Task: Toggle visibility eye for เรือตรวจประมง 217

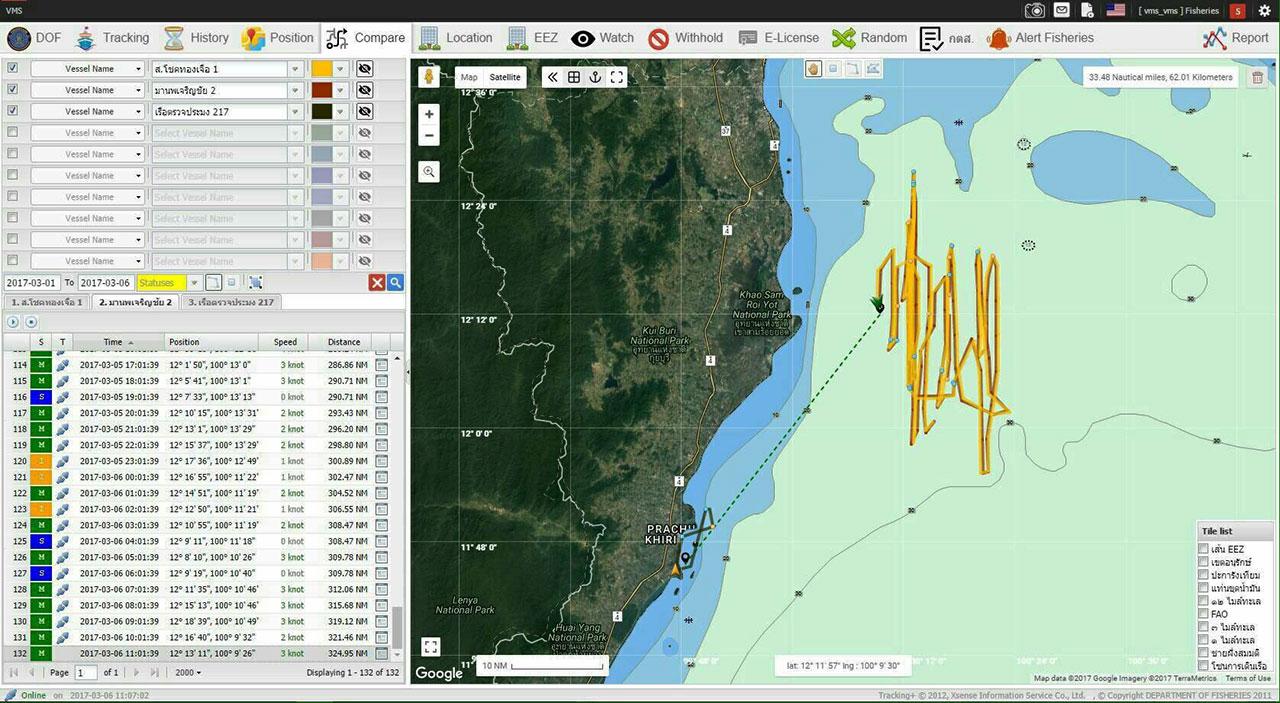Action: tap(365, 112)
